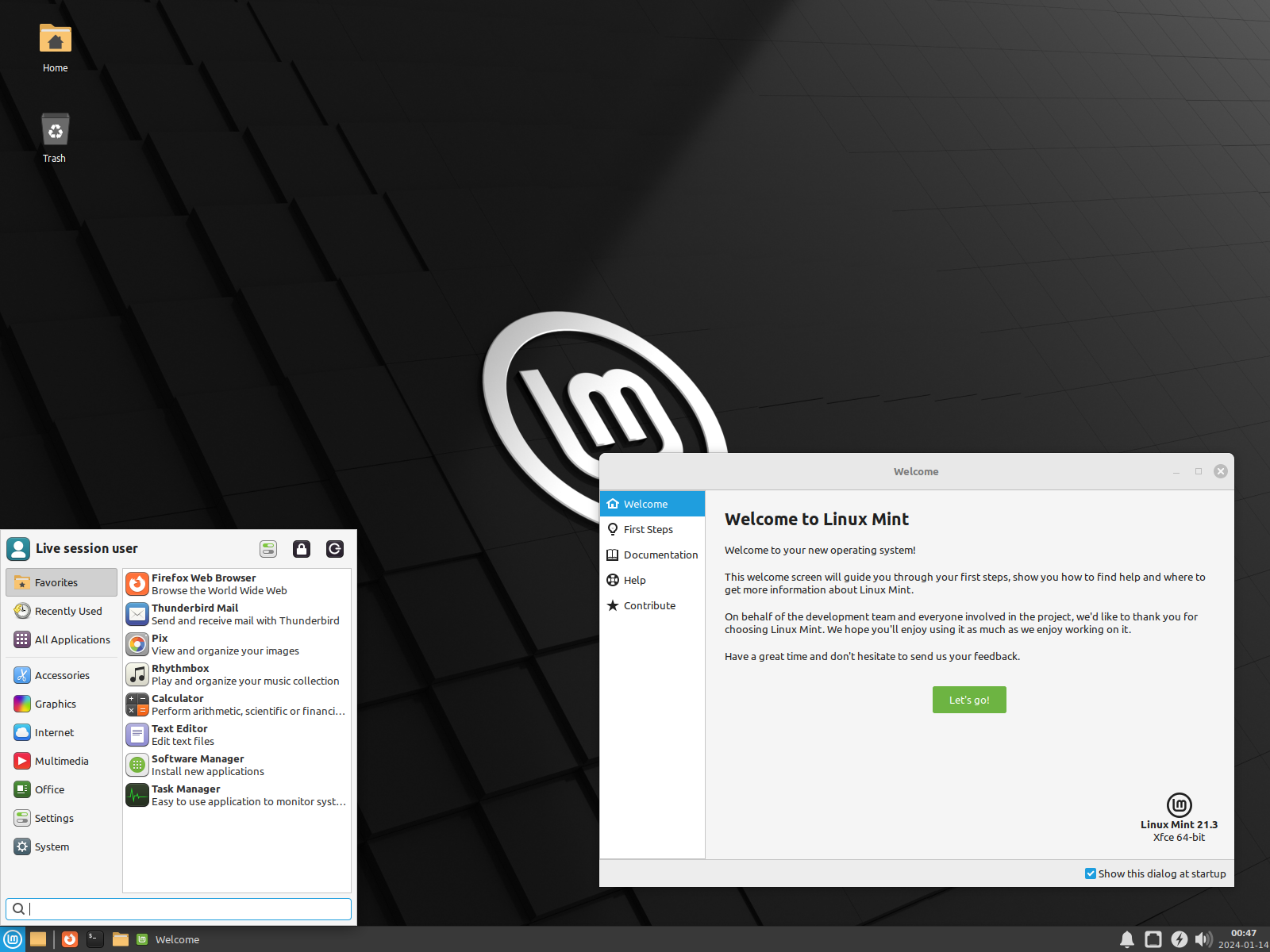Screen dimensions: 1270x952
Task: Click show desktop icon on the panel
Action: click(38, 939)
